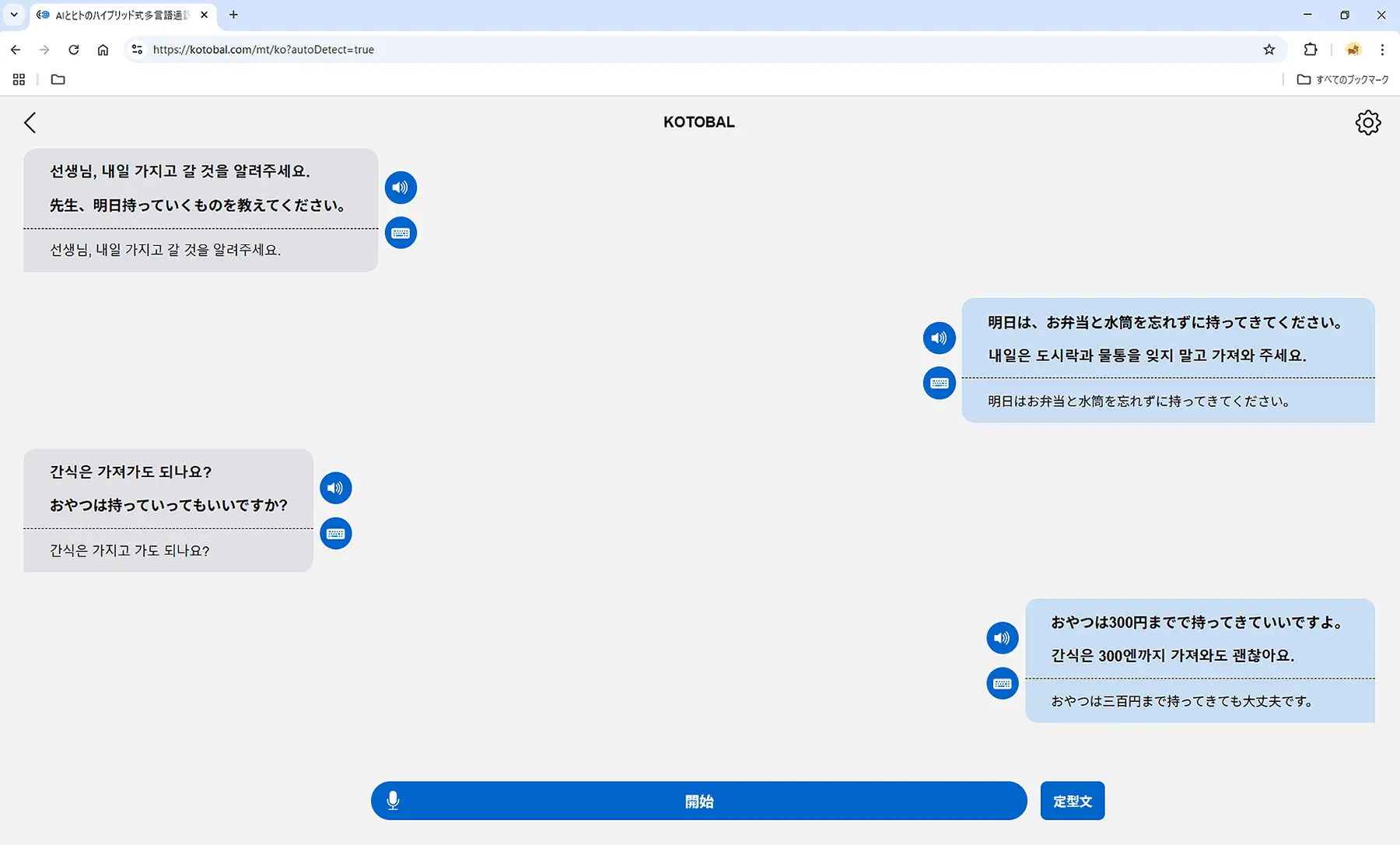Edit the lunch box message with the keyboard icon
1400x845 pixels.
pos(939,383)
